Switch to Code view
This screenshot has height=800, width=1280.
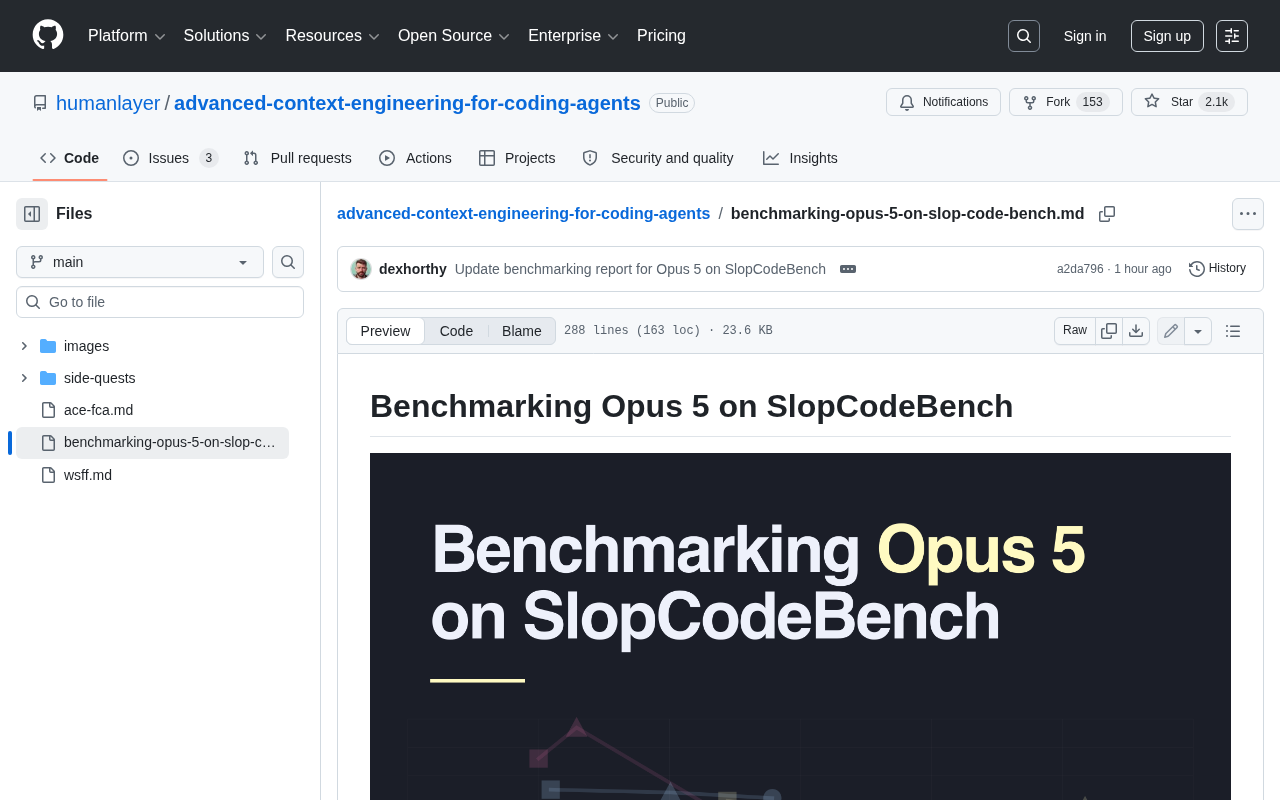[x=456, y=331]
